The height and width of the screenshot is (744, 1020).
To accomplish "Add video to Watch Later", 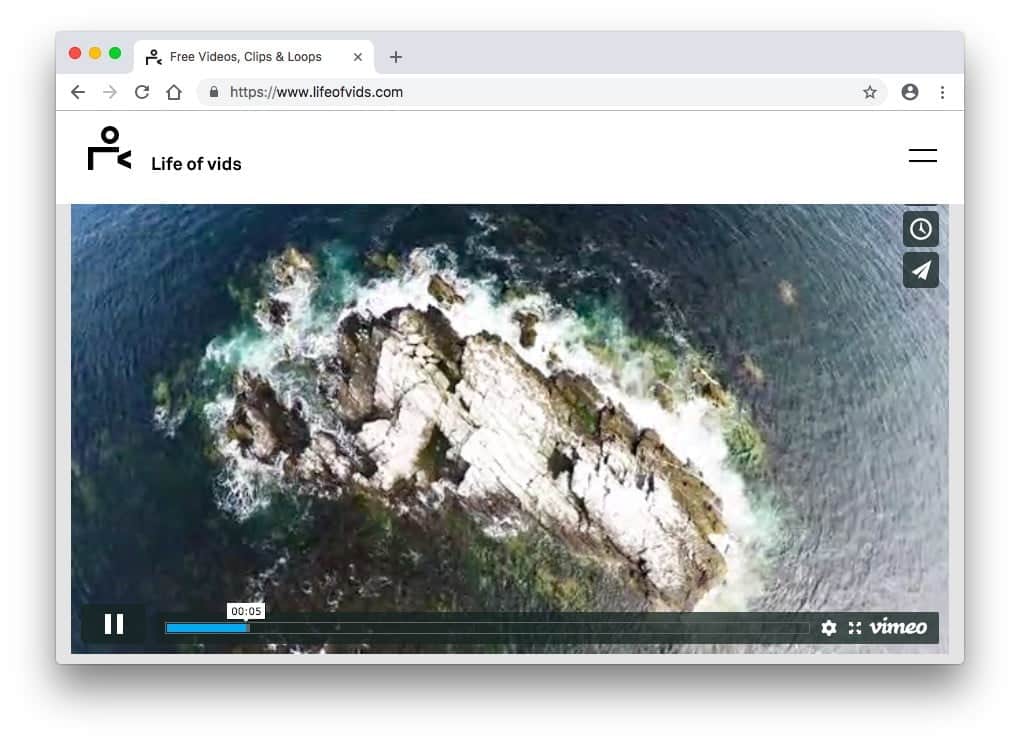I will coord(920,229).
